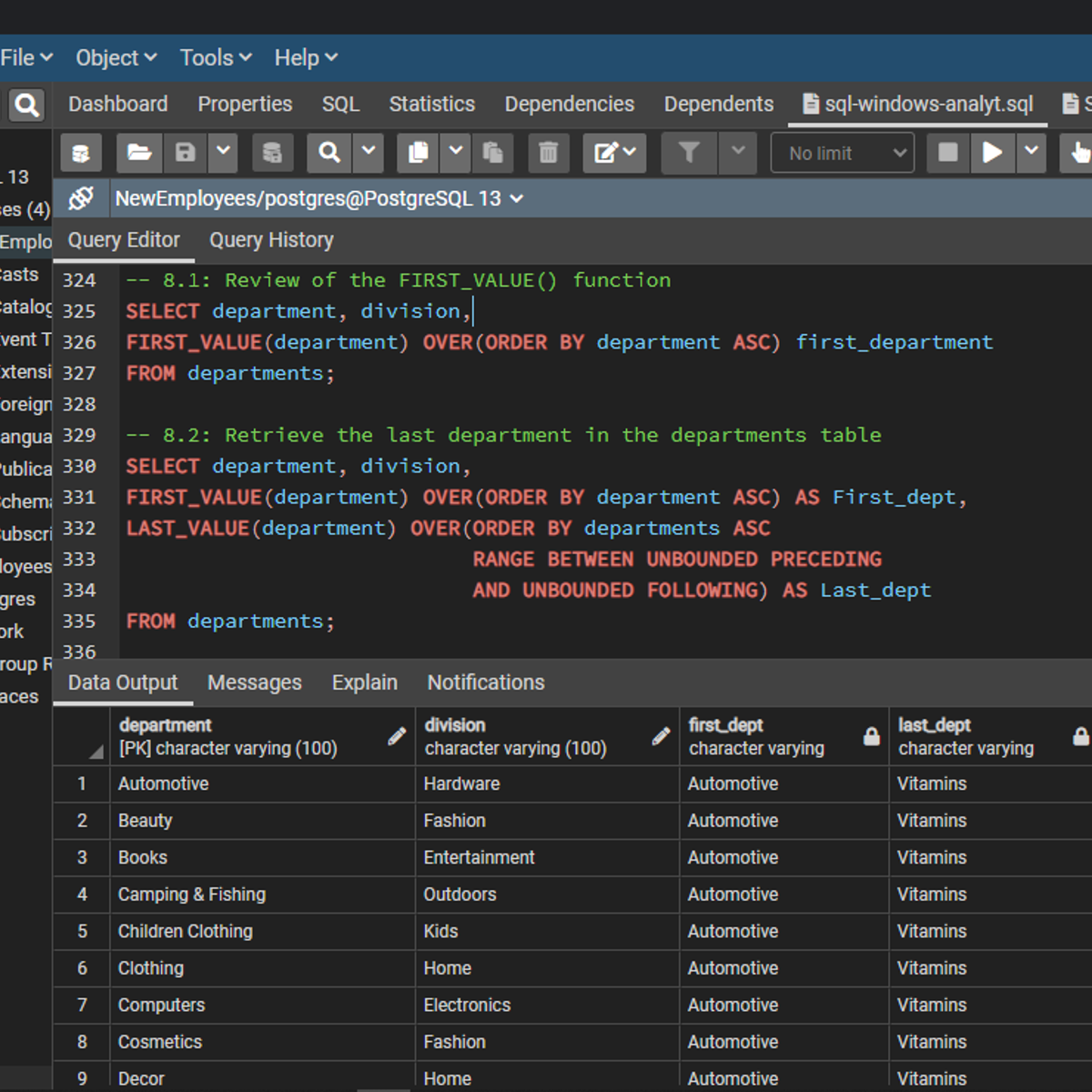Copy selected rows using the copy icon
This screenshot has width=1092, height=1092.
417,153
